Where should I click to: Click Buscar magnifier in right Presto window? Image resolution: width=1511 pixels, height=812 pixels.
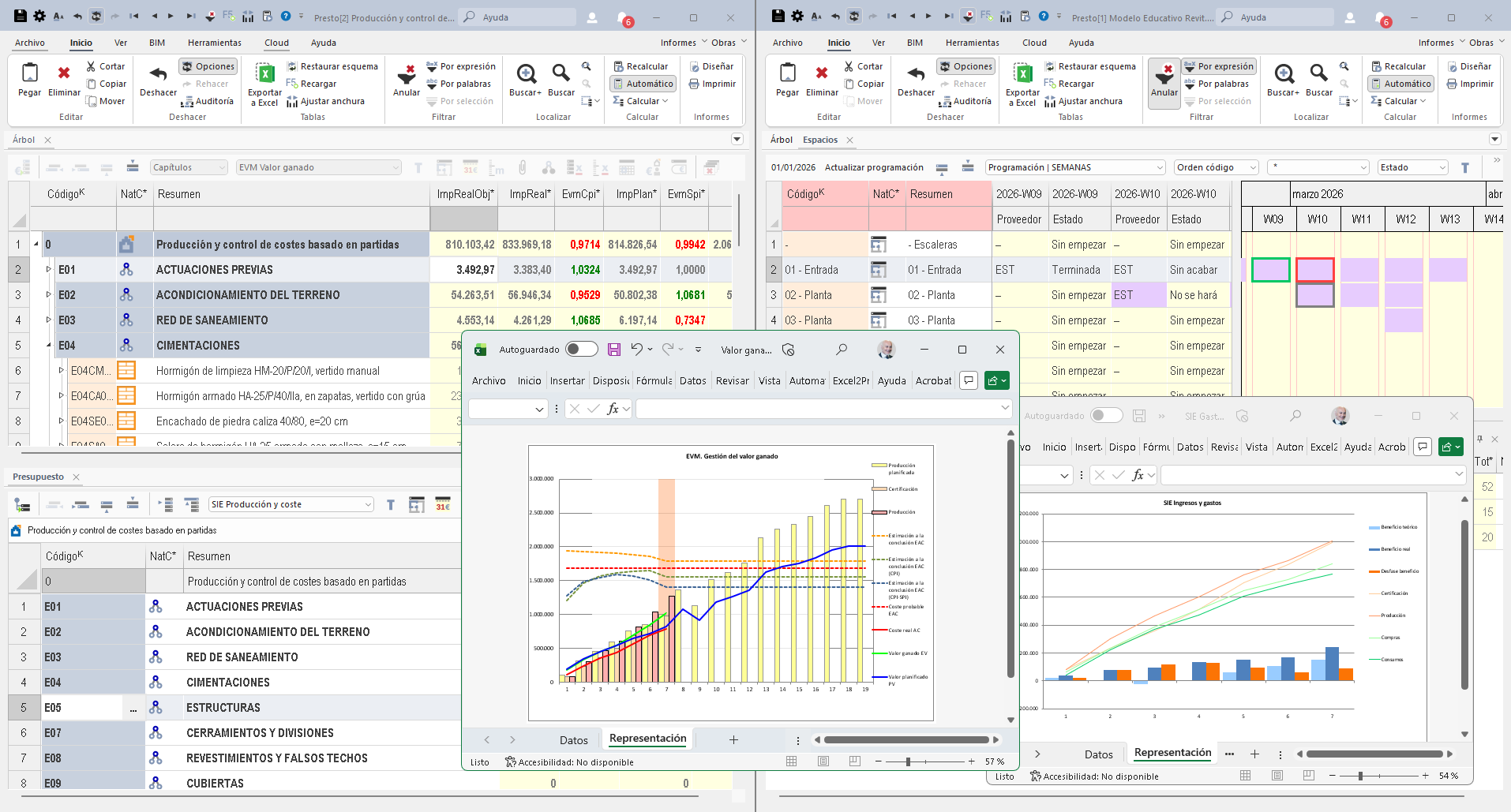pyautogui.click(x=1318, y=74)
